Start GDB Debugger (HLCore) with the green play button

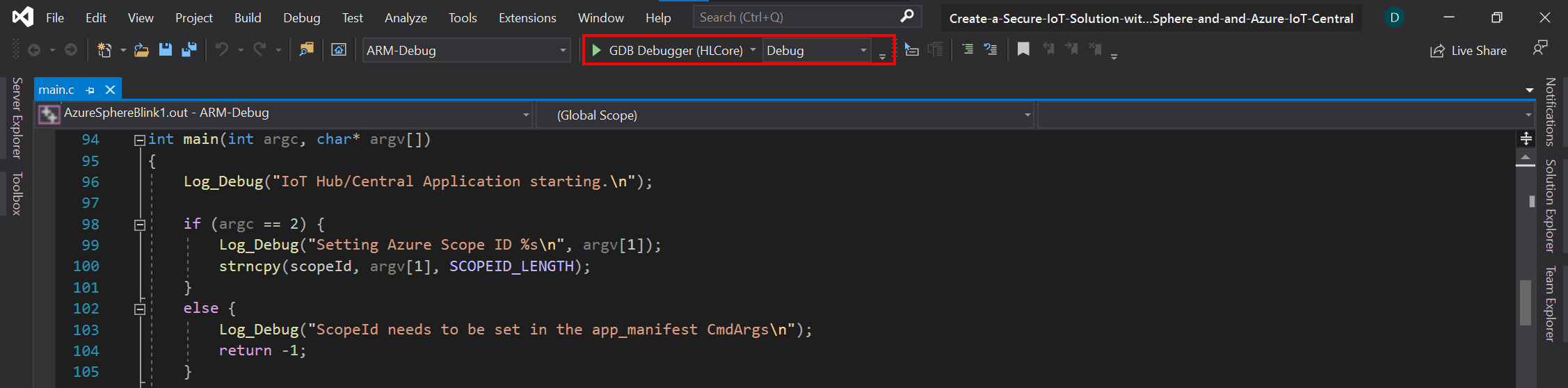596,50
